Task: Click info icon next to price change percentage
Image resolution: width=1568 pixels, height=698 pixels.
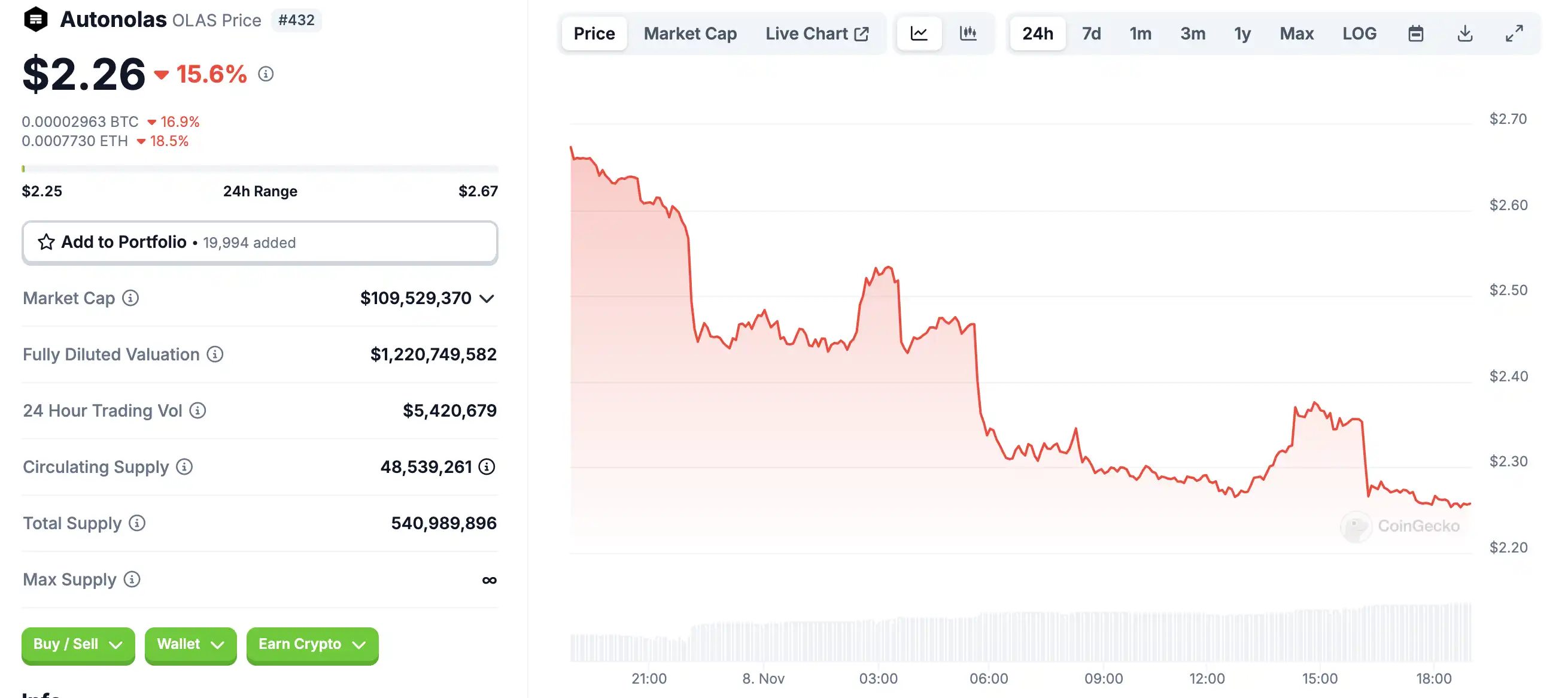Action: tap(265, 74)
